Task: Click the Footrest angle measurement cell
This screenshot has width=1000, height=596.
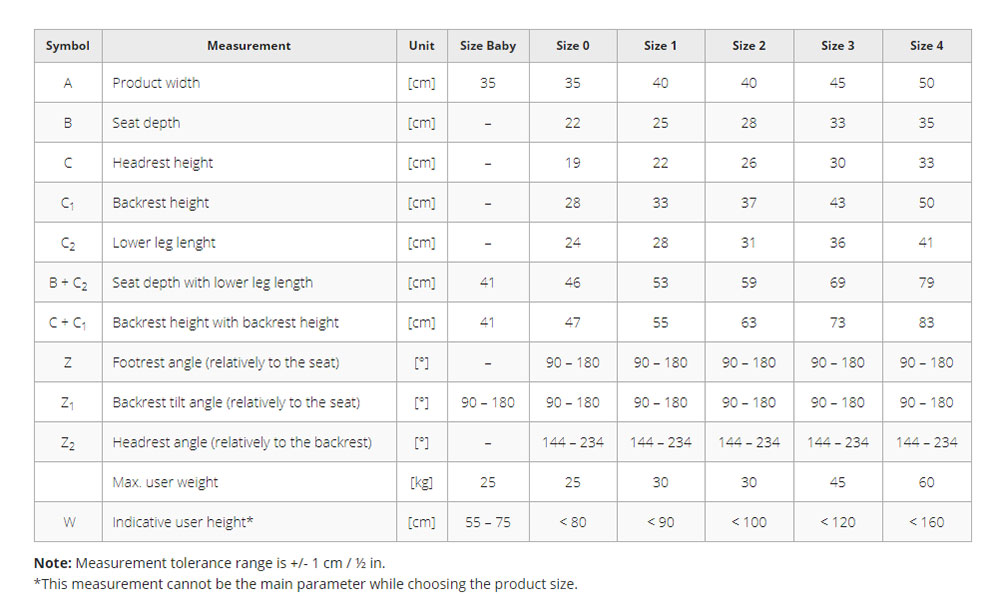Action: click(249, 362)
